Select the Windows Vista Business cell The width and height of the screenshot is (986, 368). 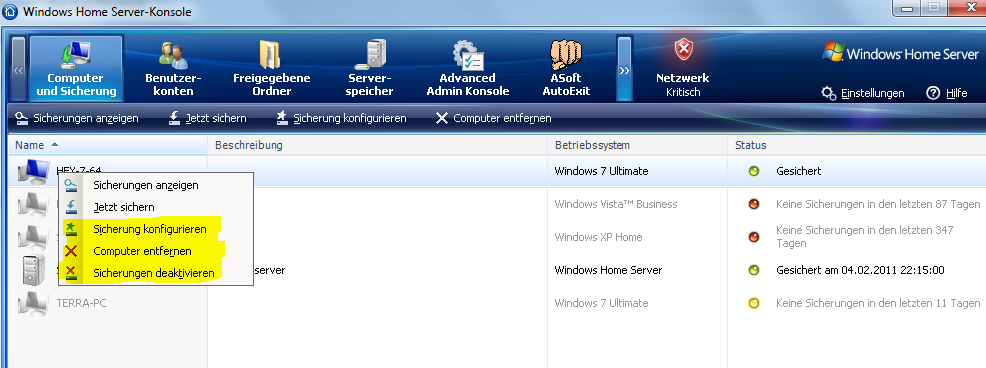[x=616, y=204]
